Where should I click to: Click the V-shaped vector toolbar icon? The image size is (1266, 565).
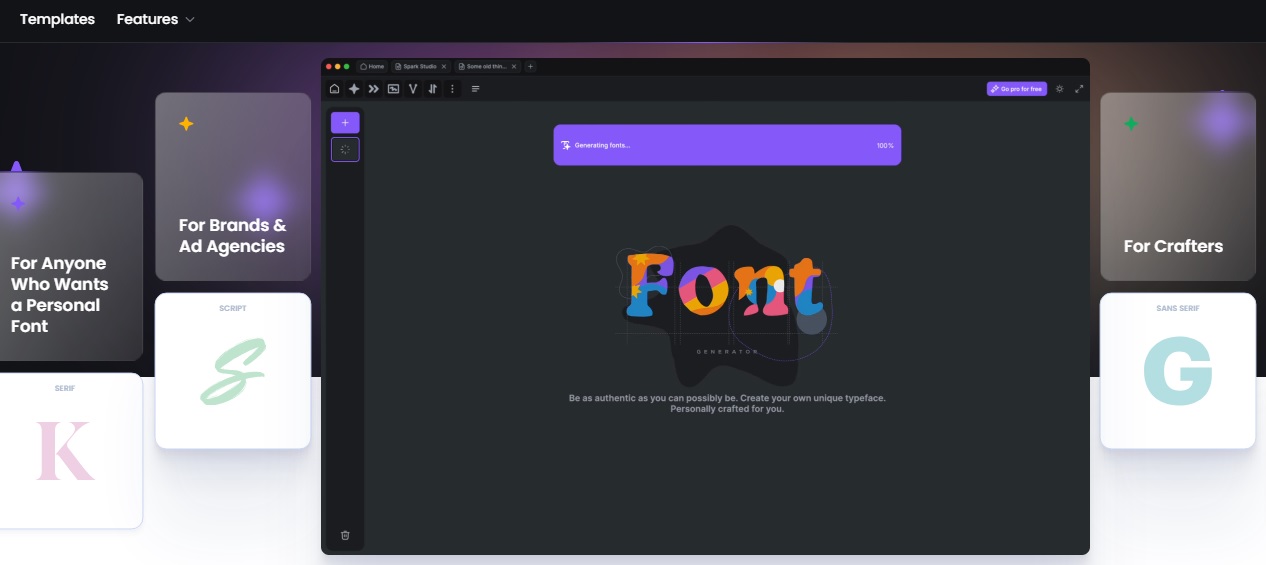413,89
